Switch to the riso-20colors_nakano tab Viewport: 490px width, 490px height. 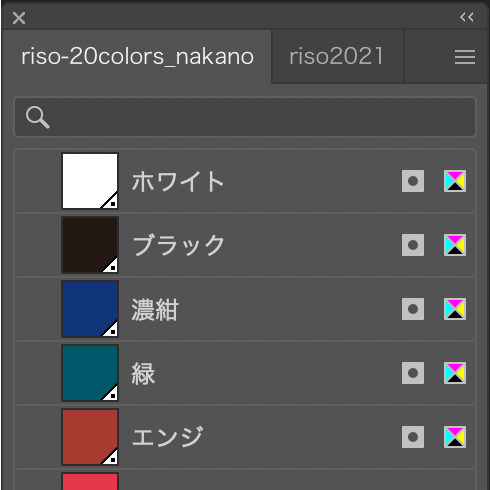[x=137, y=56]
